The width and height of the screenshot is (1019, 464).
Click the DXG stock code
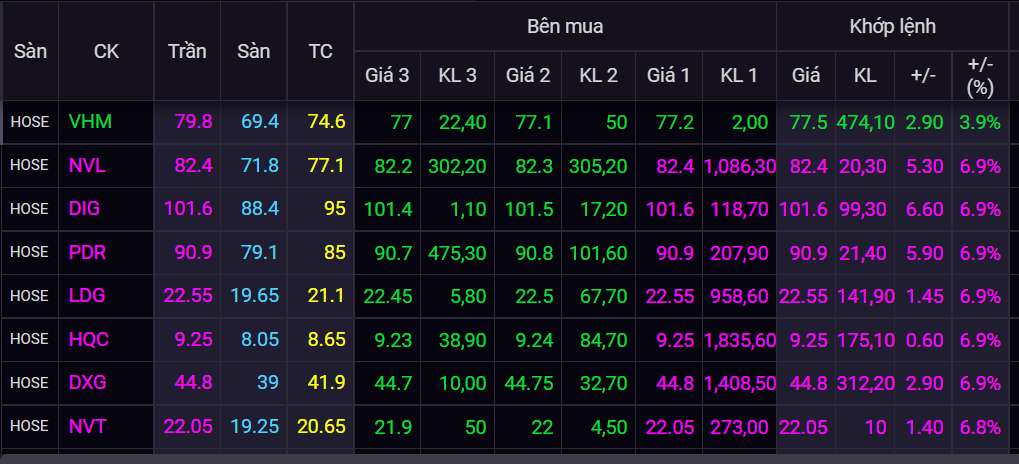(89, 382)
